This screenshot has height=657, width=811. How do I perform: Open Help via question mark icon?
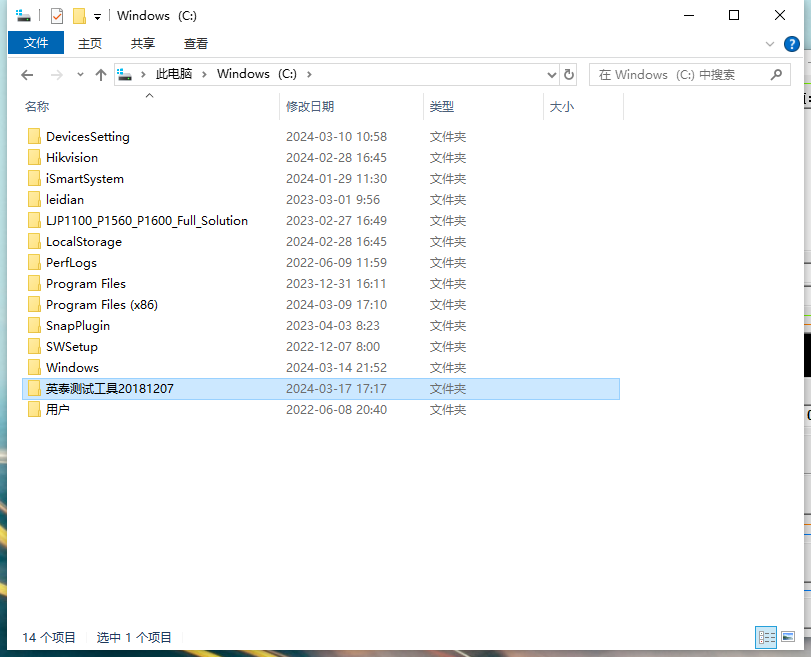pyautogui.click(x=791, y=44)
